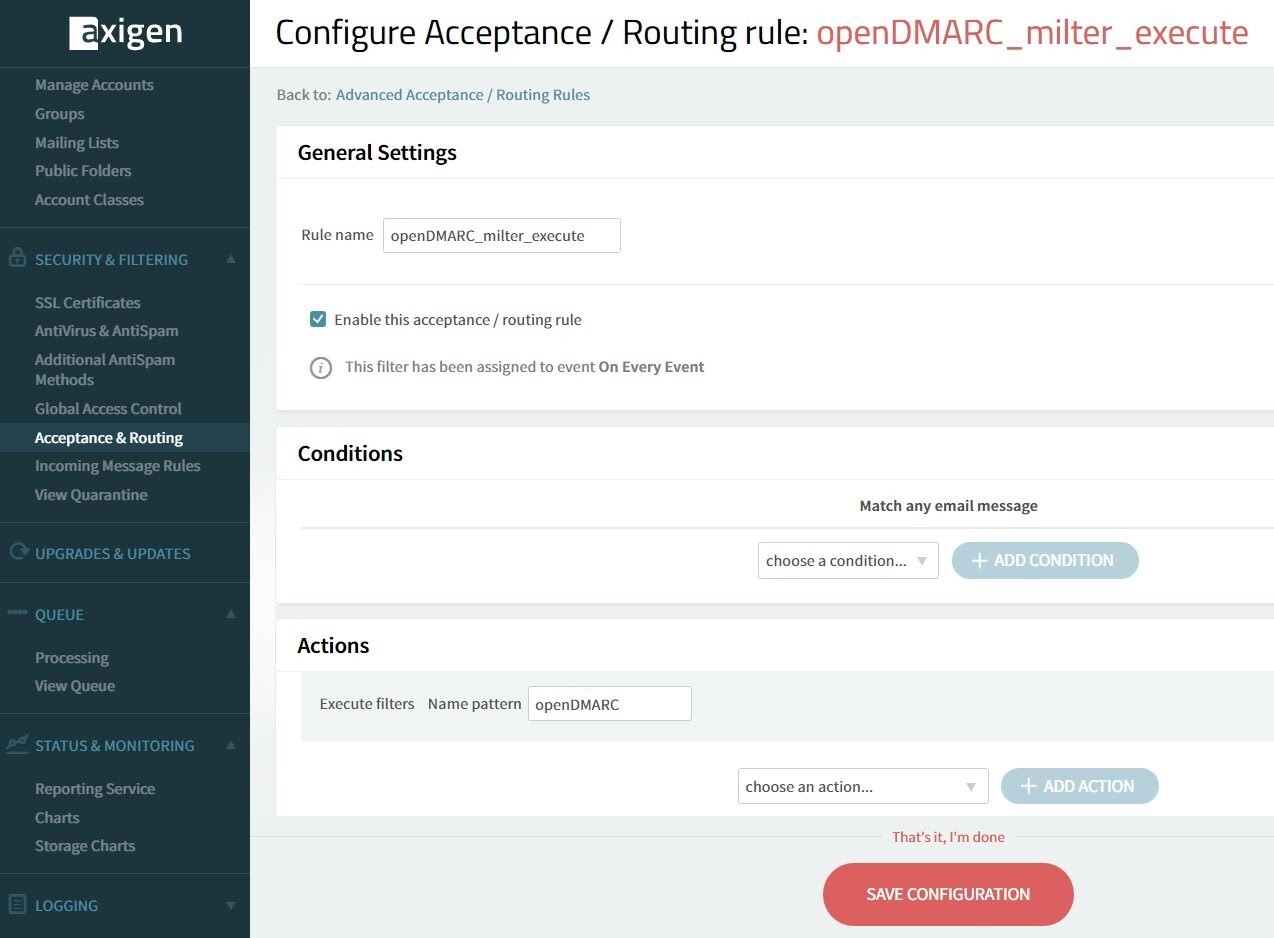Open the choose a condition dropdown
The image size is (1274, 938).
click(847, 561)
